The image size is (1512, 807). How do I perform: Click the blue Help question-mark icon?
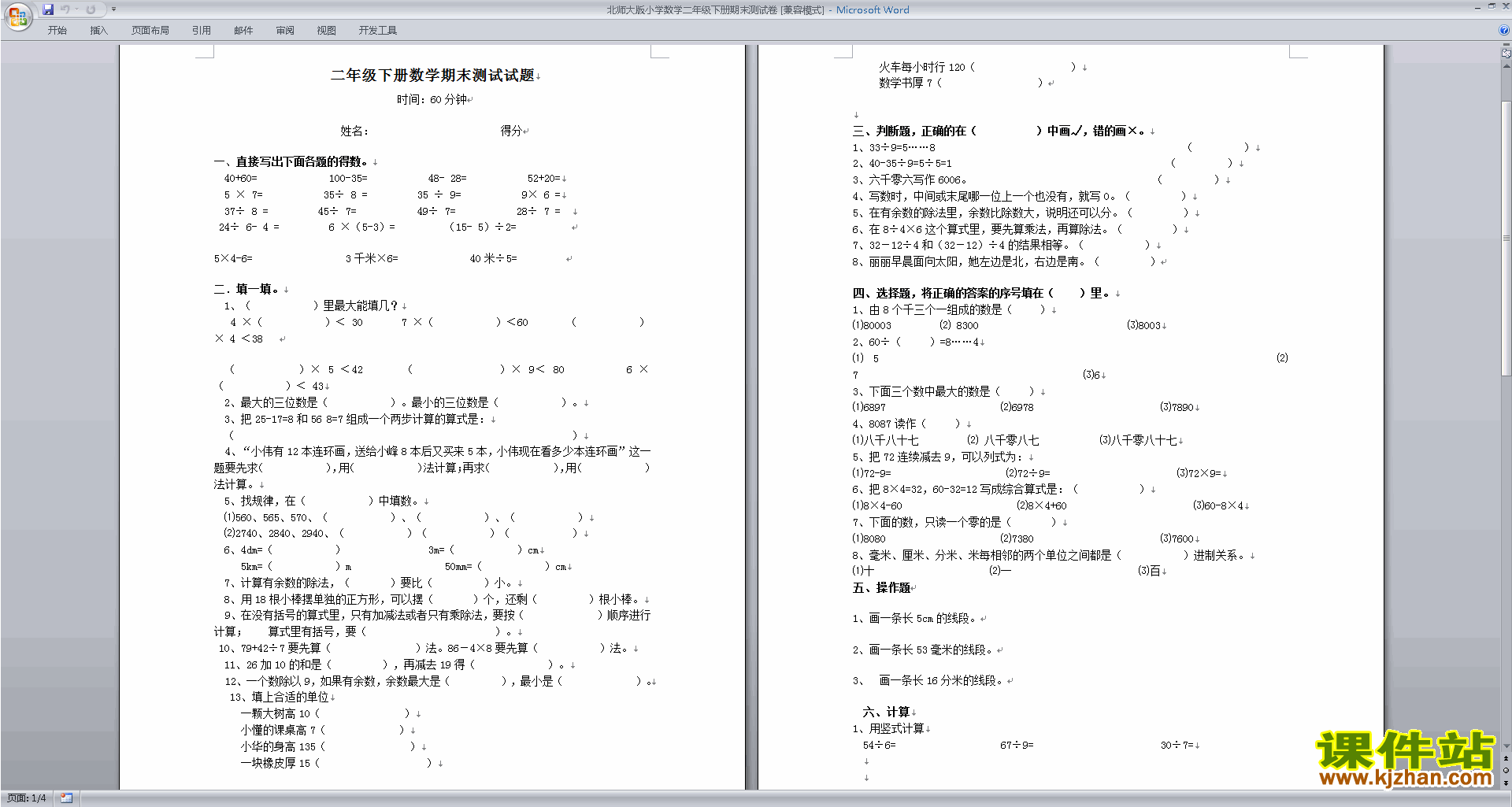click(1504, 31)
